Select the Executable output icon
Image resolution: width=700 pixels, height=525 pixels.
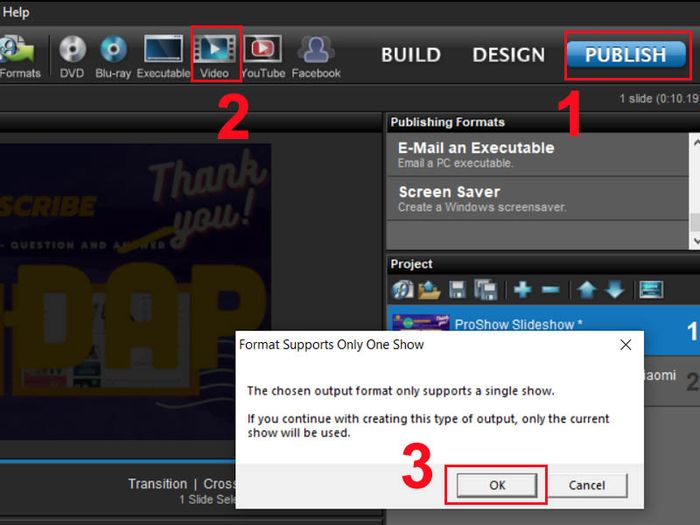point(163,57)
